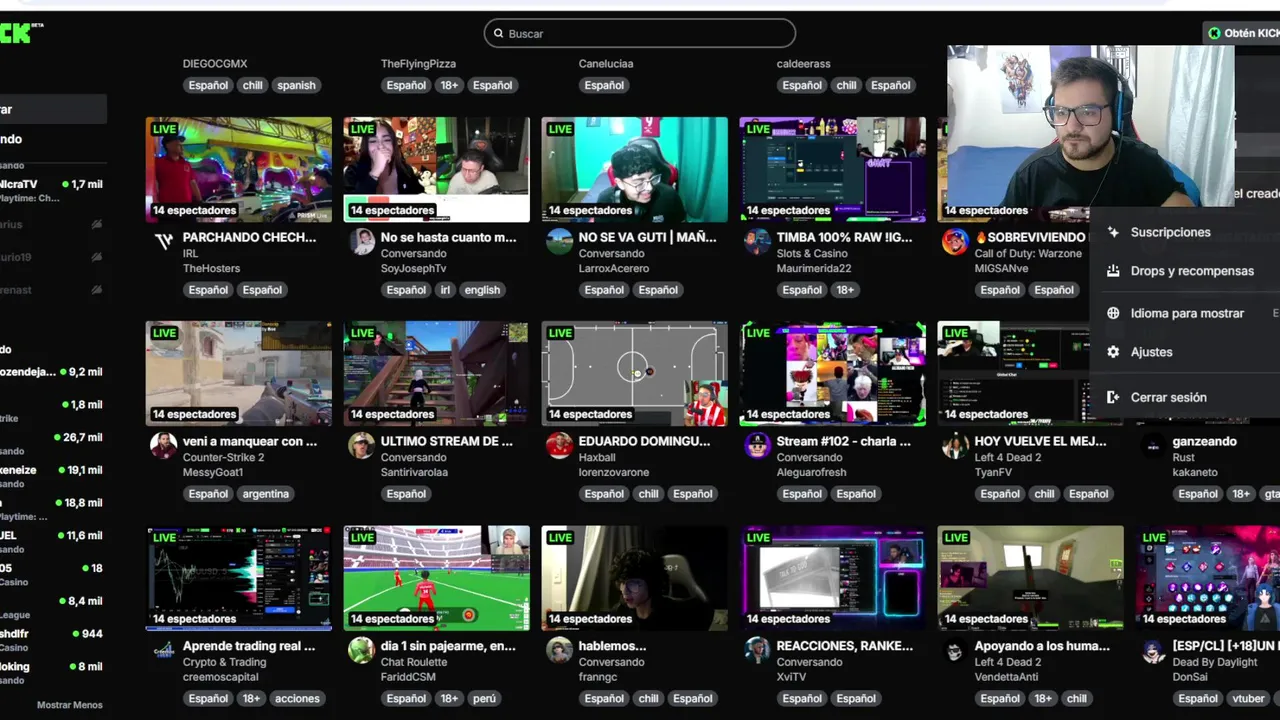Image resolution: width=1280 pixels, height=720 pixels.
Task: Open Dead By Daylight stream thumbnail
Action: pos(1208,578)
